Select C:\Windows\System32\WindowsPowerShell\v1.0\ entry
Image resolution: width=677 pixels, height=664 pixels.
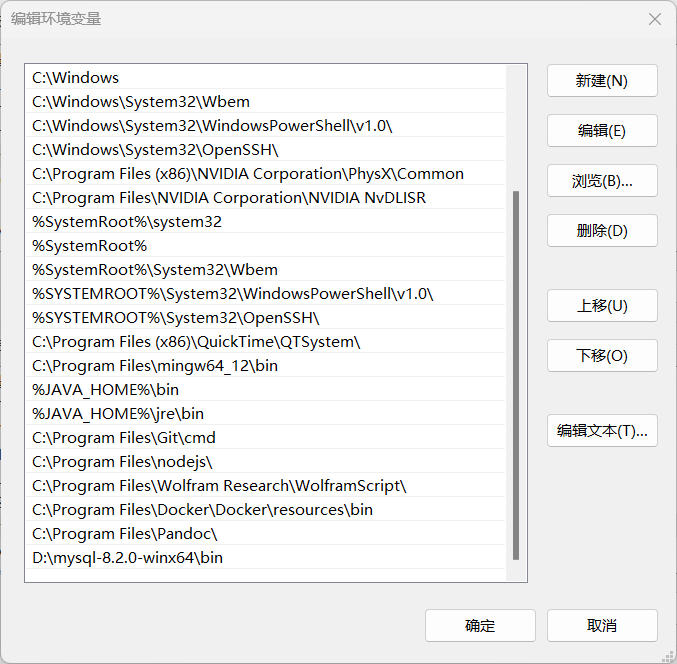coord(266,126)
